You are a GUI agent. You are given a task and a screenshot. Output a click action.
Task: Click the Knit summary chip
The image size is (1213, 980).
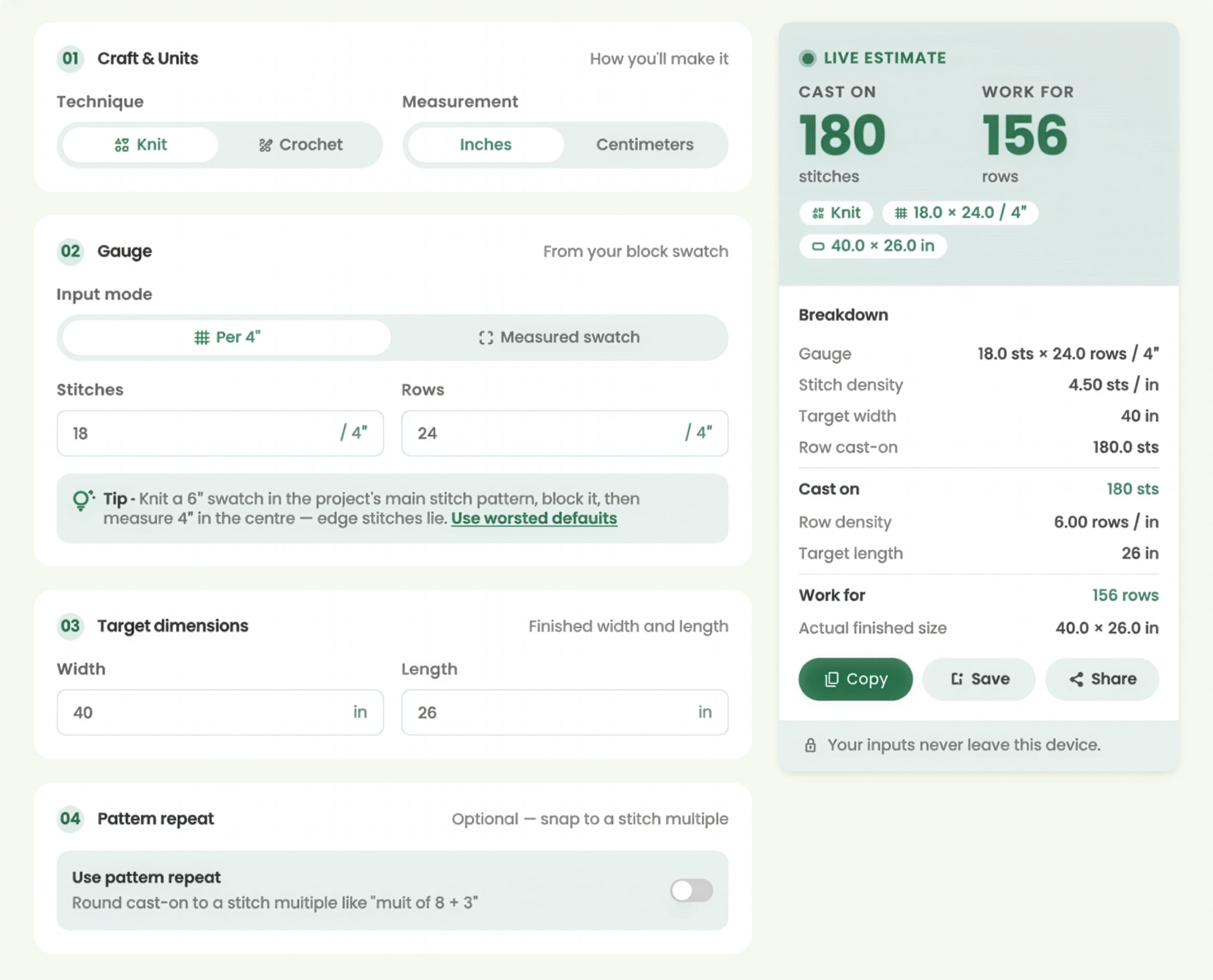pos(836,213)
